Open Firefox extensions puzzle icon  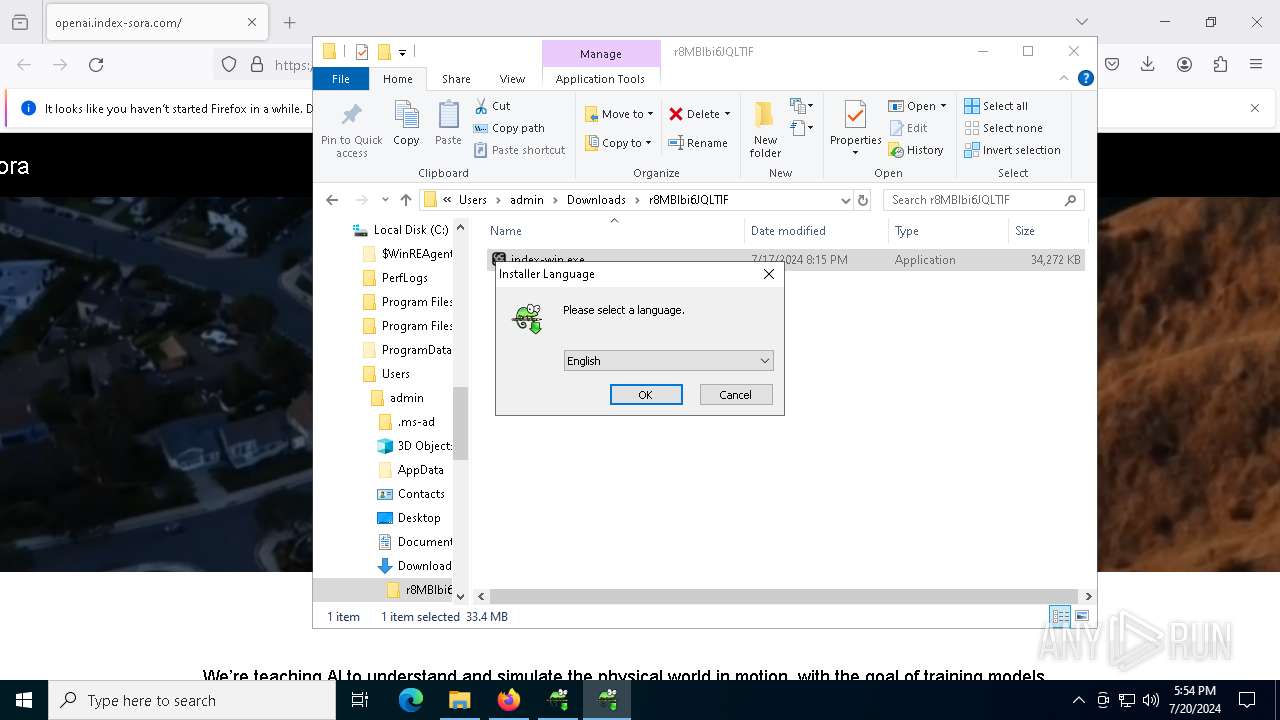pyautogui.click(x=1220, y=65)
